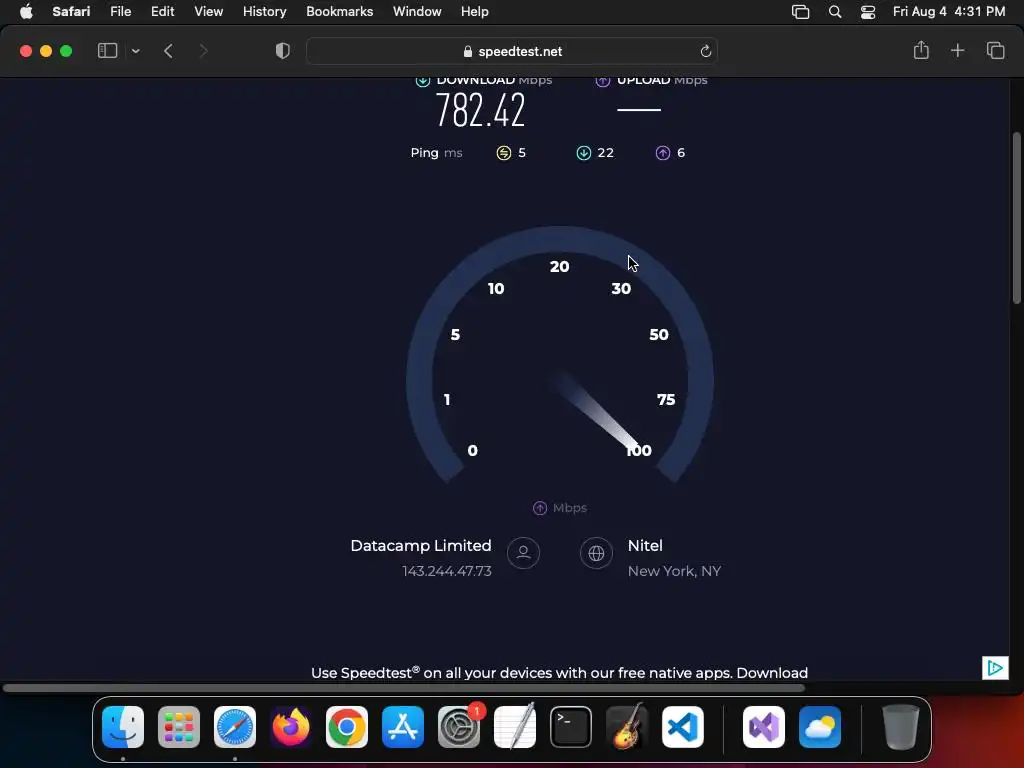Open the privacy report shield icon
Viewport: 1024px width, 768px height.
pos(283,51)
